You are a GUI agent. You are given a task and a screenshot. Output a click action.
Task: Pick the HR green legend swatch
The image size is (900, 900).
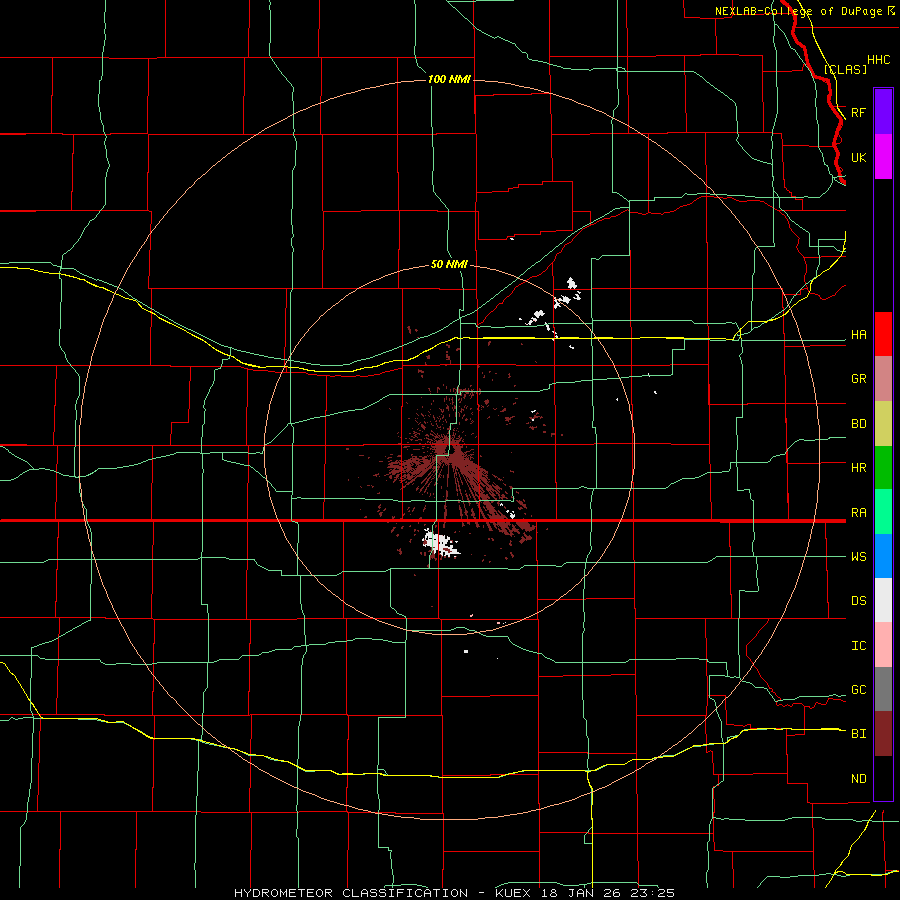(x=883, y=468)
